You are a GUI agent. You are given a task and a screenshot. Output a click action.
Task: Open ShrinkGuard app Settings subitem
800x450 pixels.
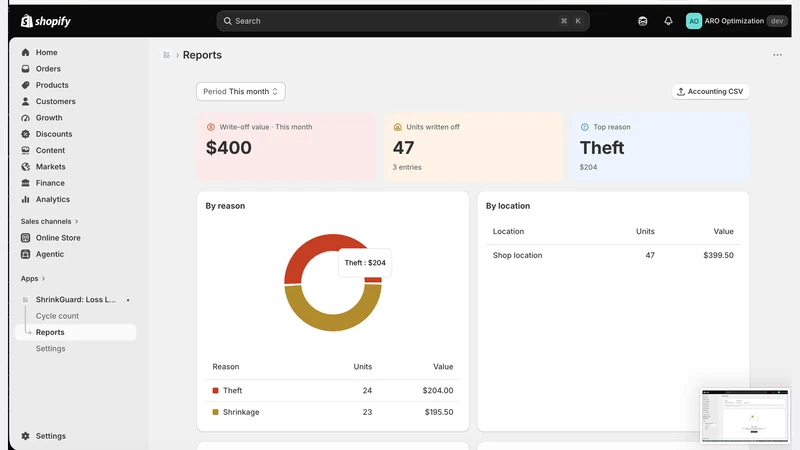[51, 348]
